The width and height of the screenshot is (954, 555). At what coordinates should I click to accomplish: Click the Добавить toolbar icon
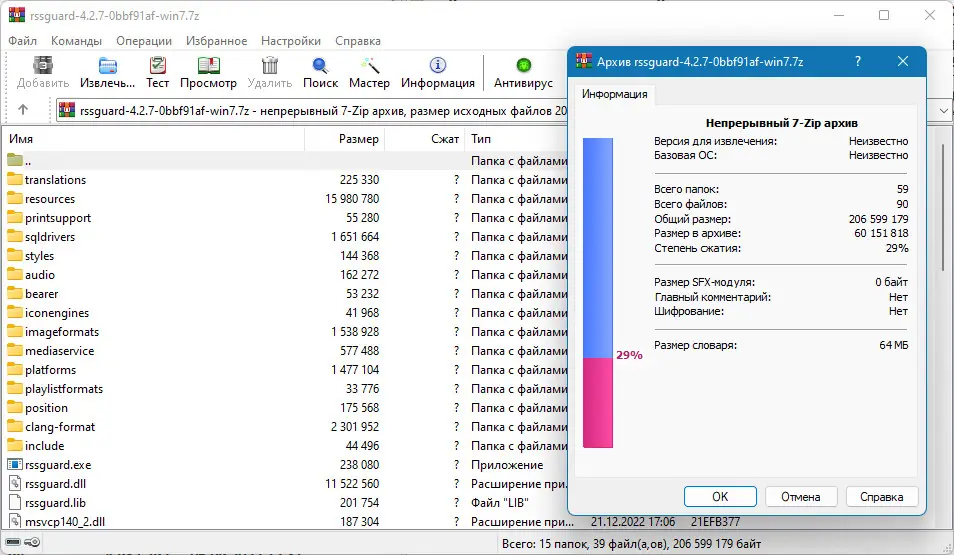(43, 65)
